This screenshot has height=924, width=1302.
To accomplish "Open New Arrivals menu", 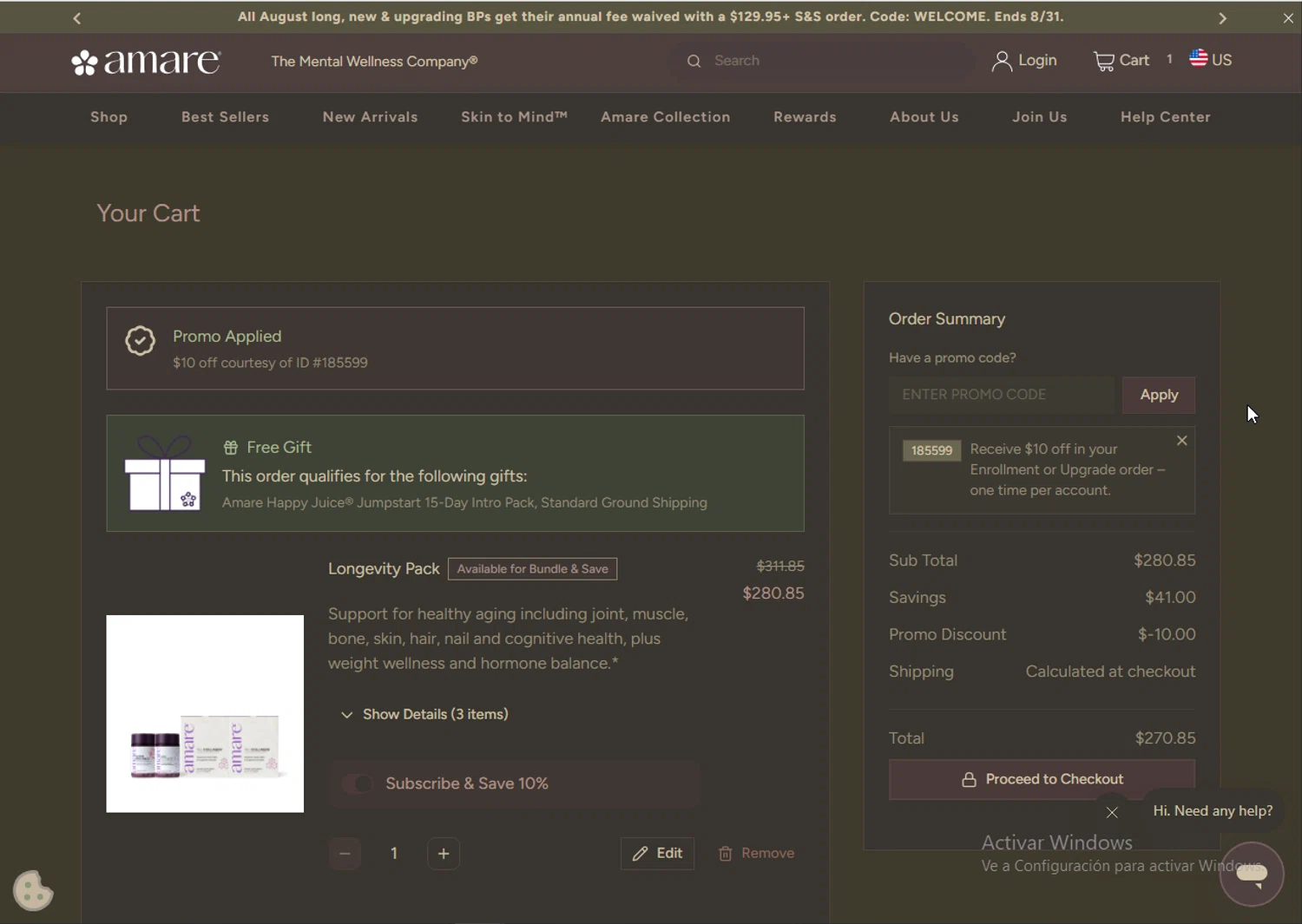I will click(x=371, y=117).
